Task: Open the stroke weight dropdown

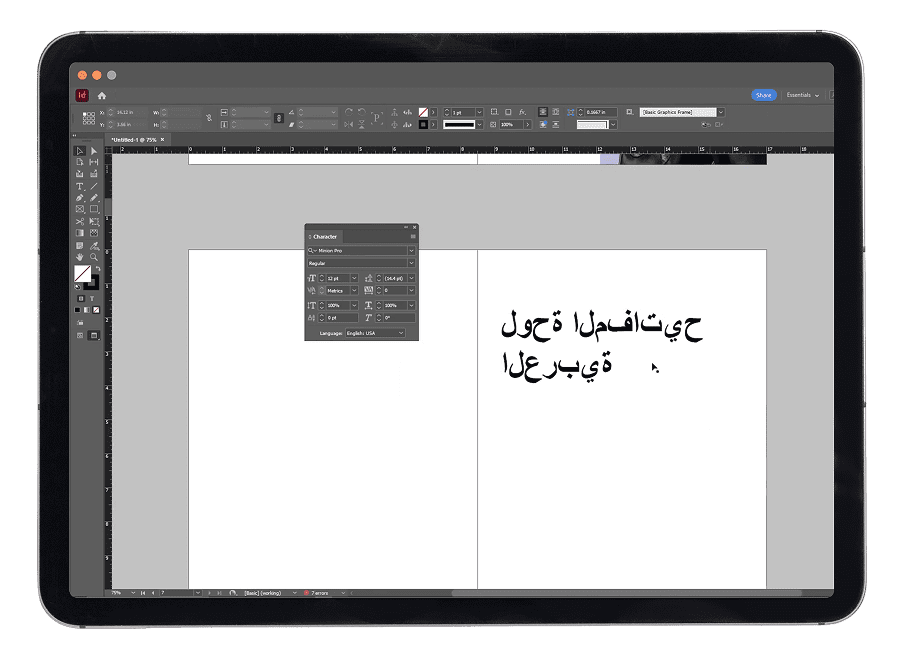Action: click(x=479, y=112)
